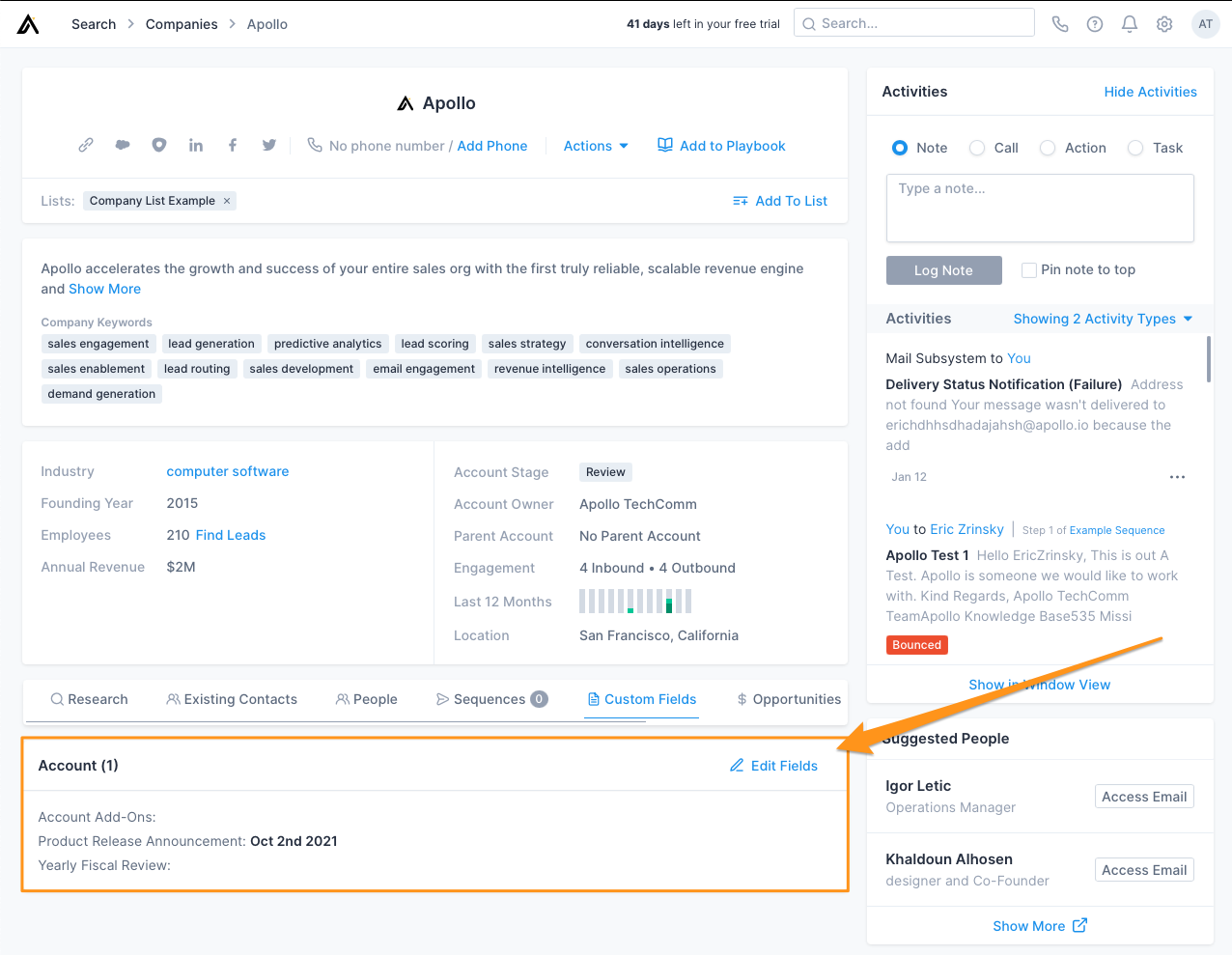Switch to the Opportunities tab

(x=789, y=699)
